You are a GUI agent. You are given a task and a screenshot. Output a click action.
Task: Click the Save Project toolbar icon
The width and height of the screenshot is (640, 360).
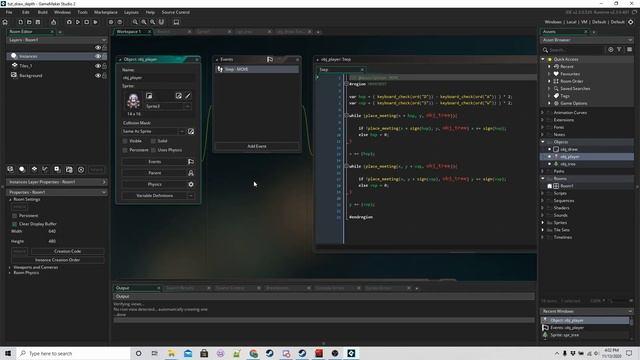pos(38,22)
